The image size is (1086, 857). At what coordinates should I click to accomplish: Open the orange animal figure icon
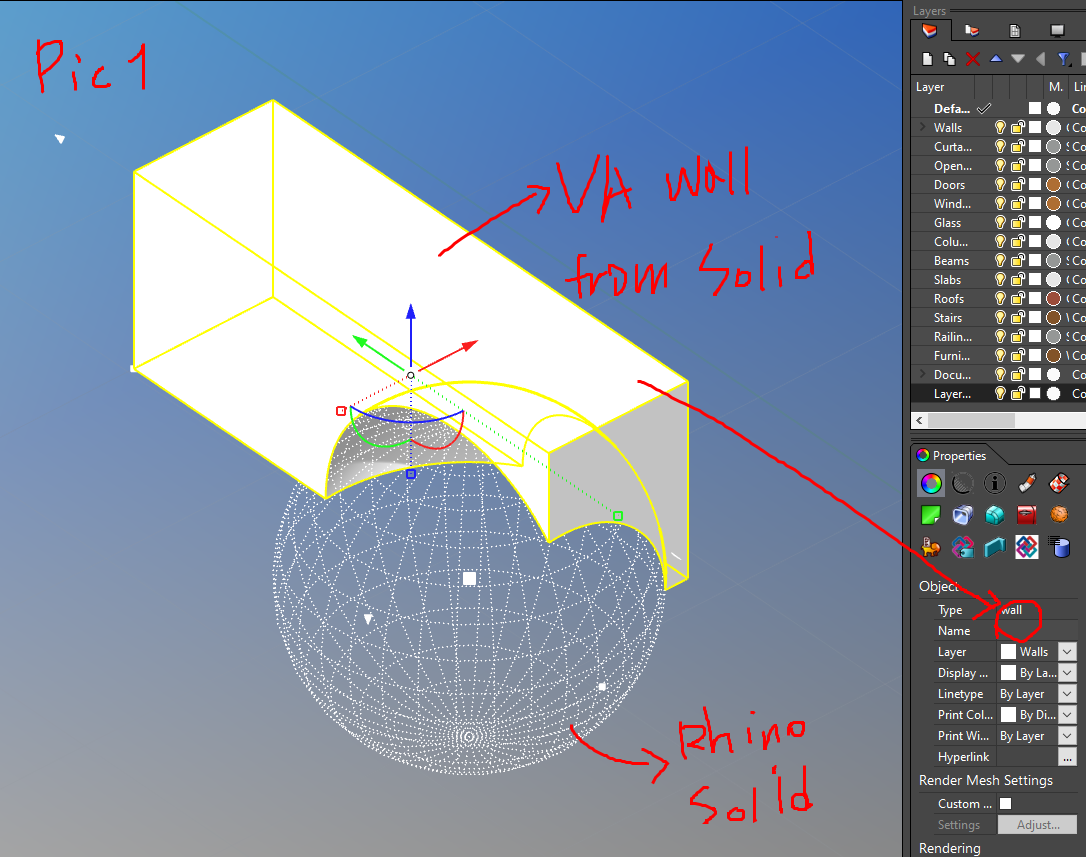tap(931, 547)
